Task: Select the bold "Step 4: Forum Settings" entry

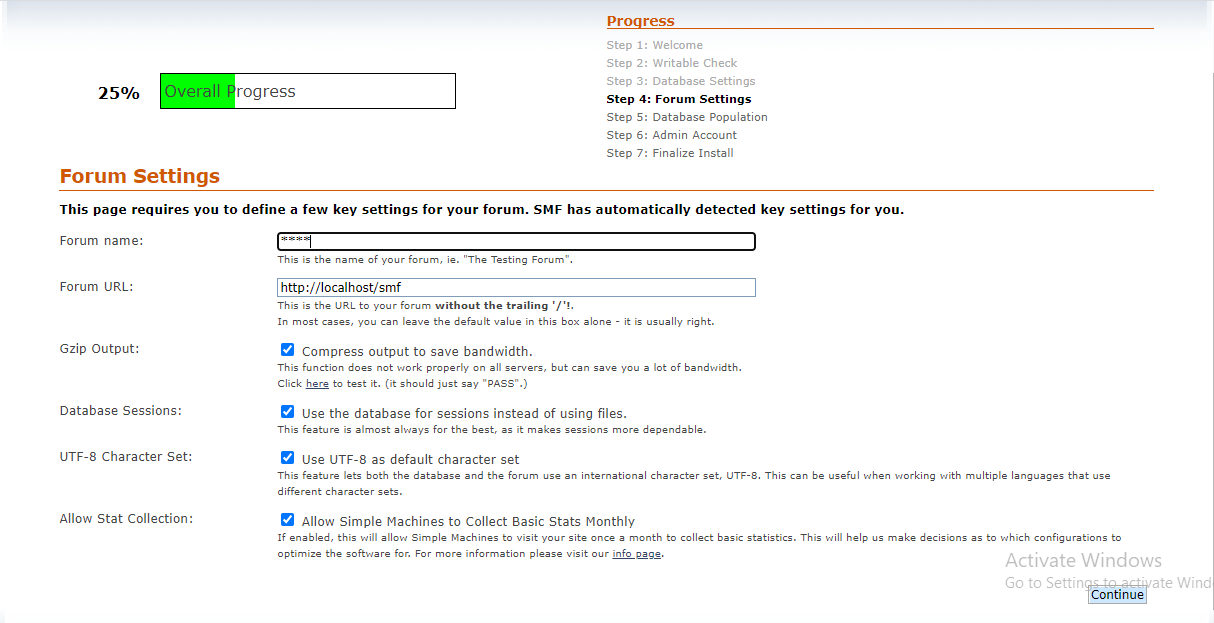Action: tap(679, 98)
